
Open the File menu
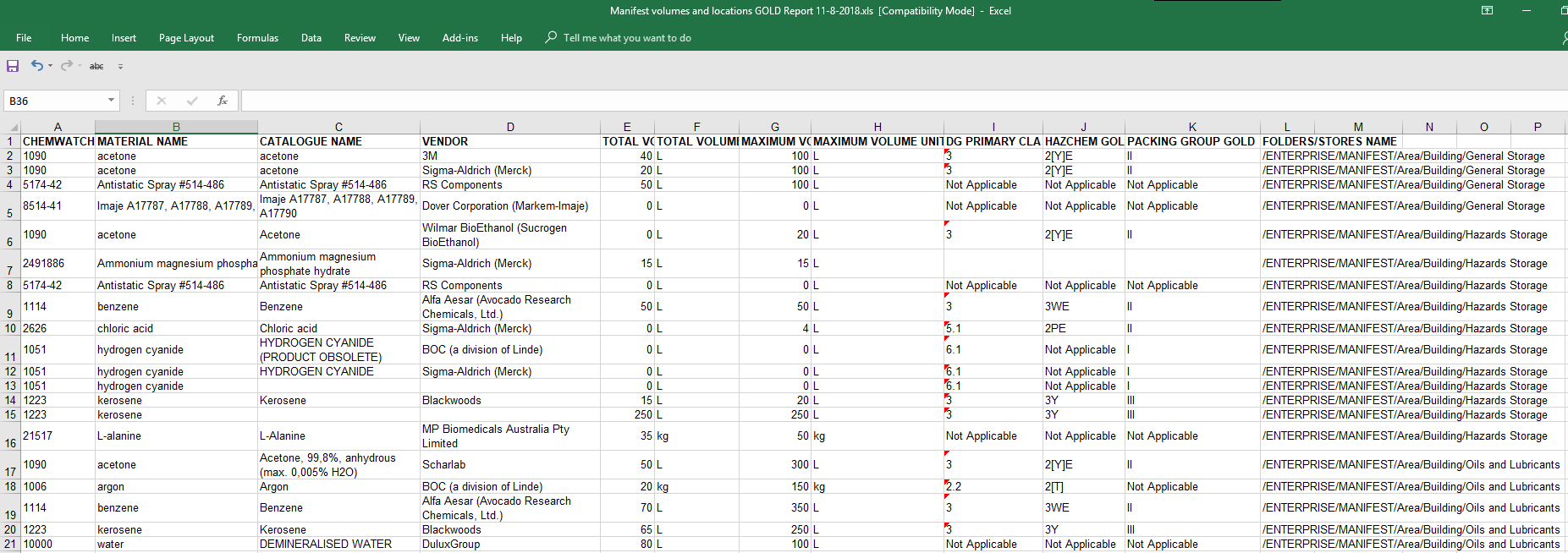(24, 38)
